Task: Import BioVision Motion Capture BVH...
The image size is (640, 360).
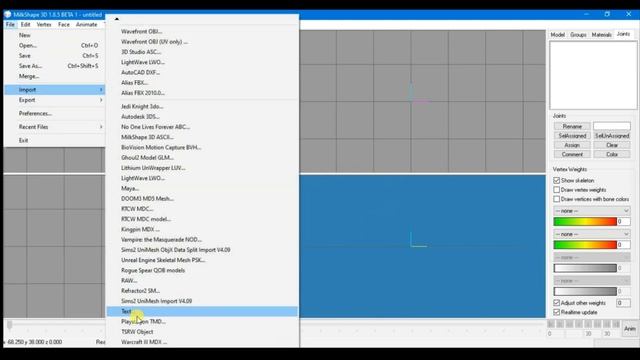Action: tap(202, 147)
